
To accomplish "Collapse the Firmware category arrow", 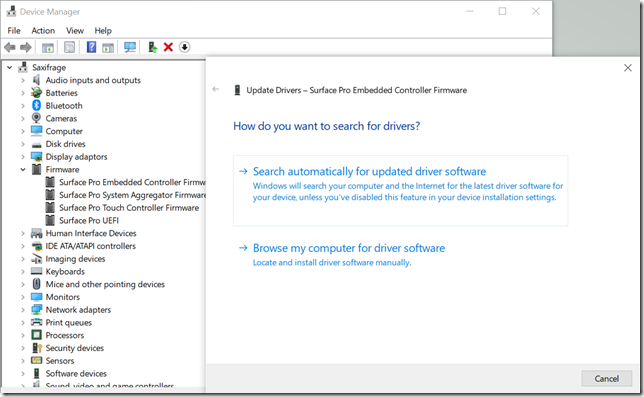I will [x=23, y=169].
